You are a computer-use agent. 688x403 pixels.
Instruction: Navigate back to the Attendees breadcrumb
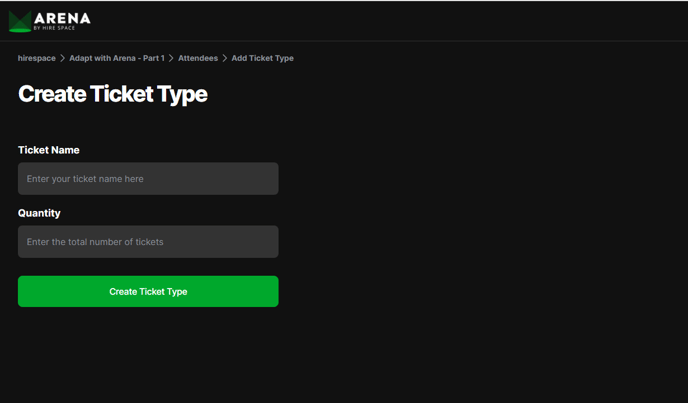click(198, 58)
